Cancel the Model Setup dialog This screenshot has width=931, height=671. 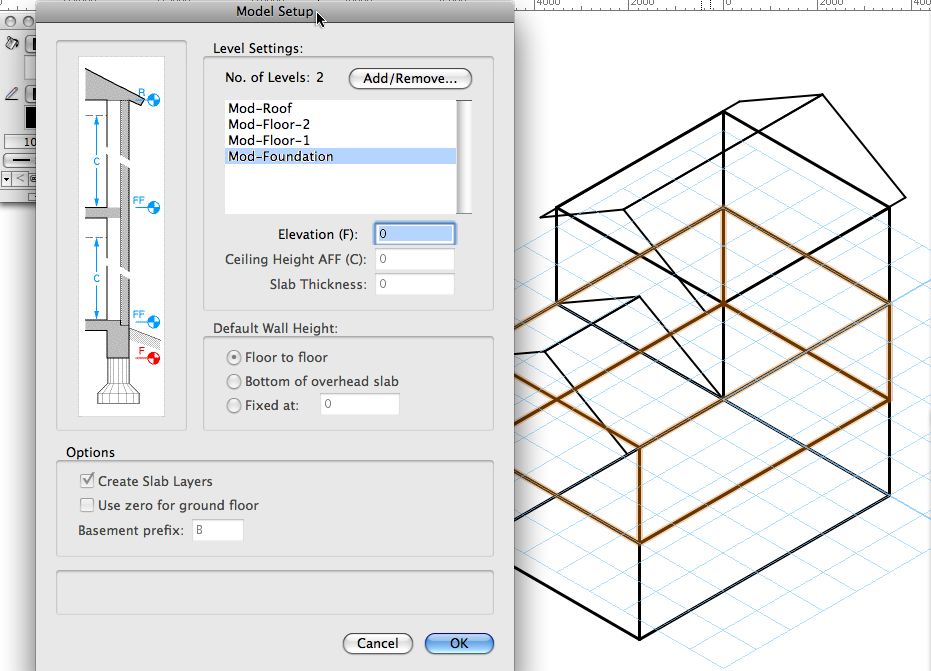(x=378, y=643)
